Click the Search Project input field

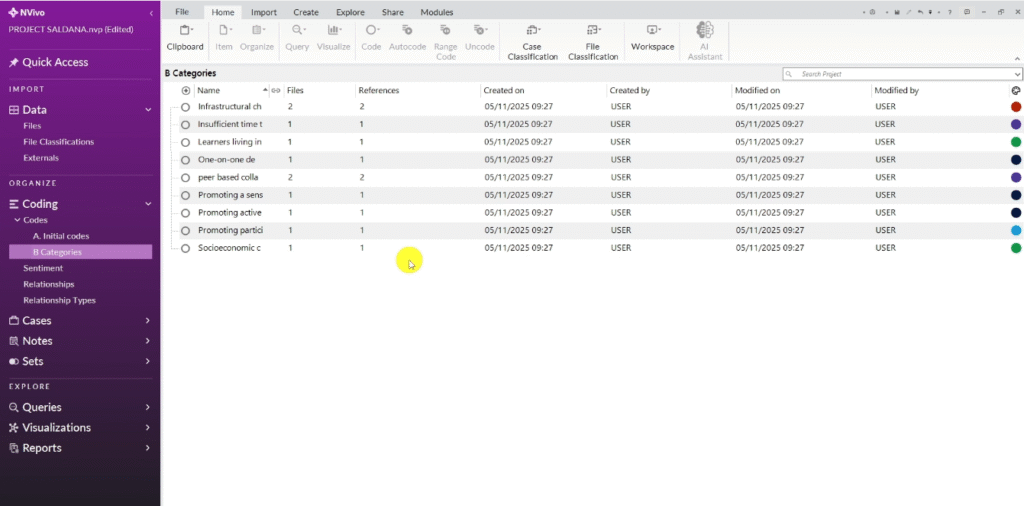click(900, 74)
